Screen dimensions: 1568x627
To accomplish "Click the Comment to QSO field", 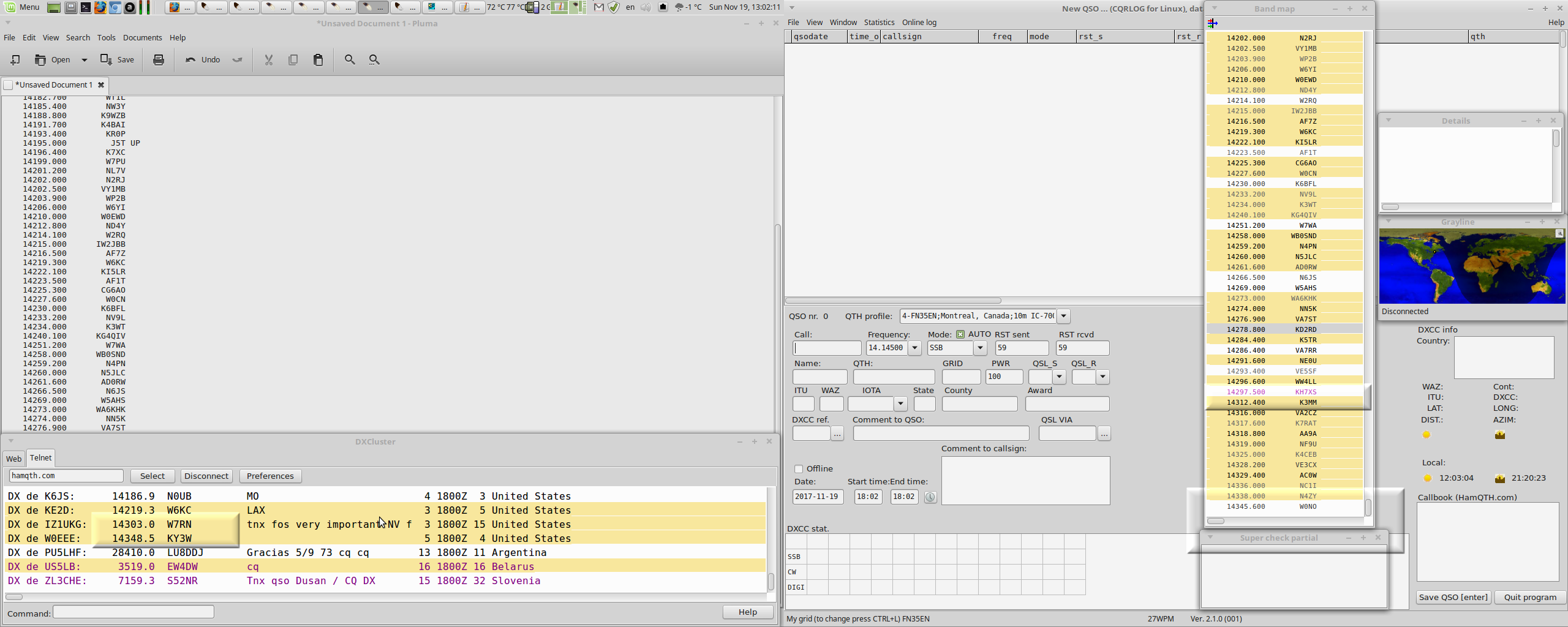I will (x=941, y=434).
